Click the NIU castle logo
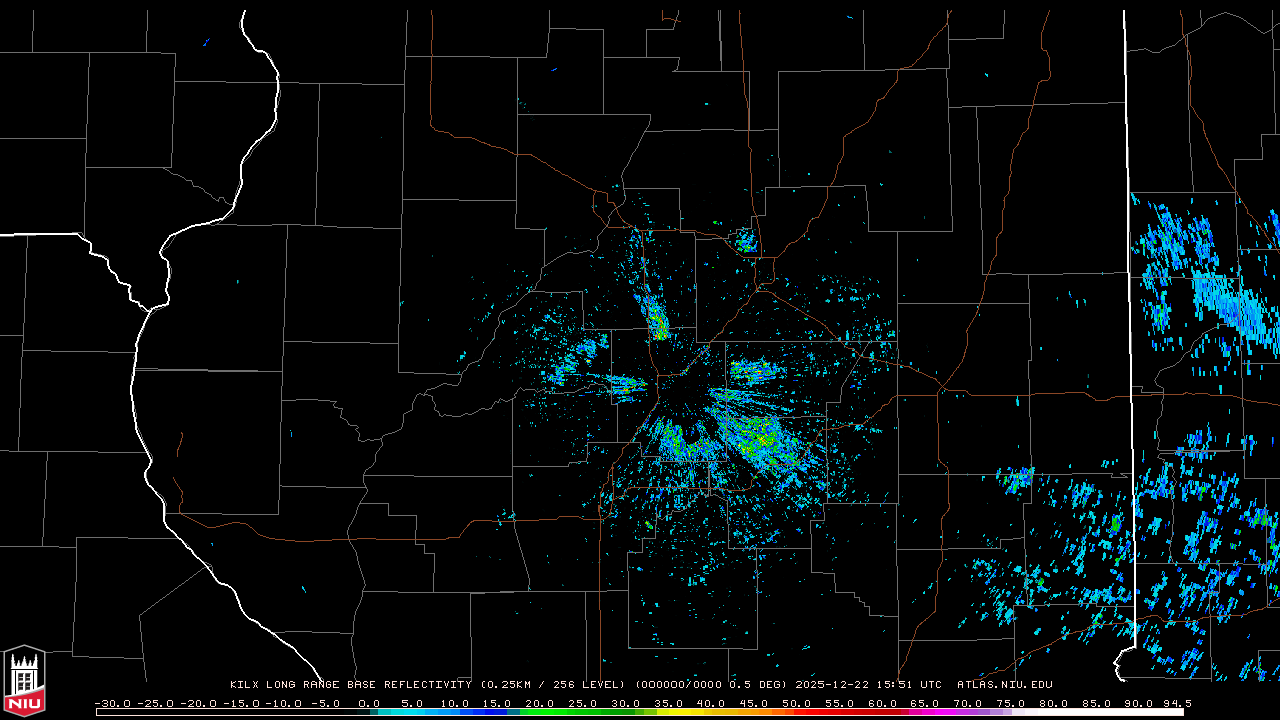This screenshot has width=1280, height=720. coord(24,682)
